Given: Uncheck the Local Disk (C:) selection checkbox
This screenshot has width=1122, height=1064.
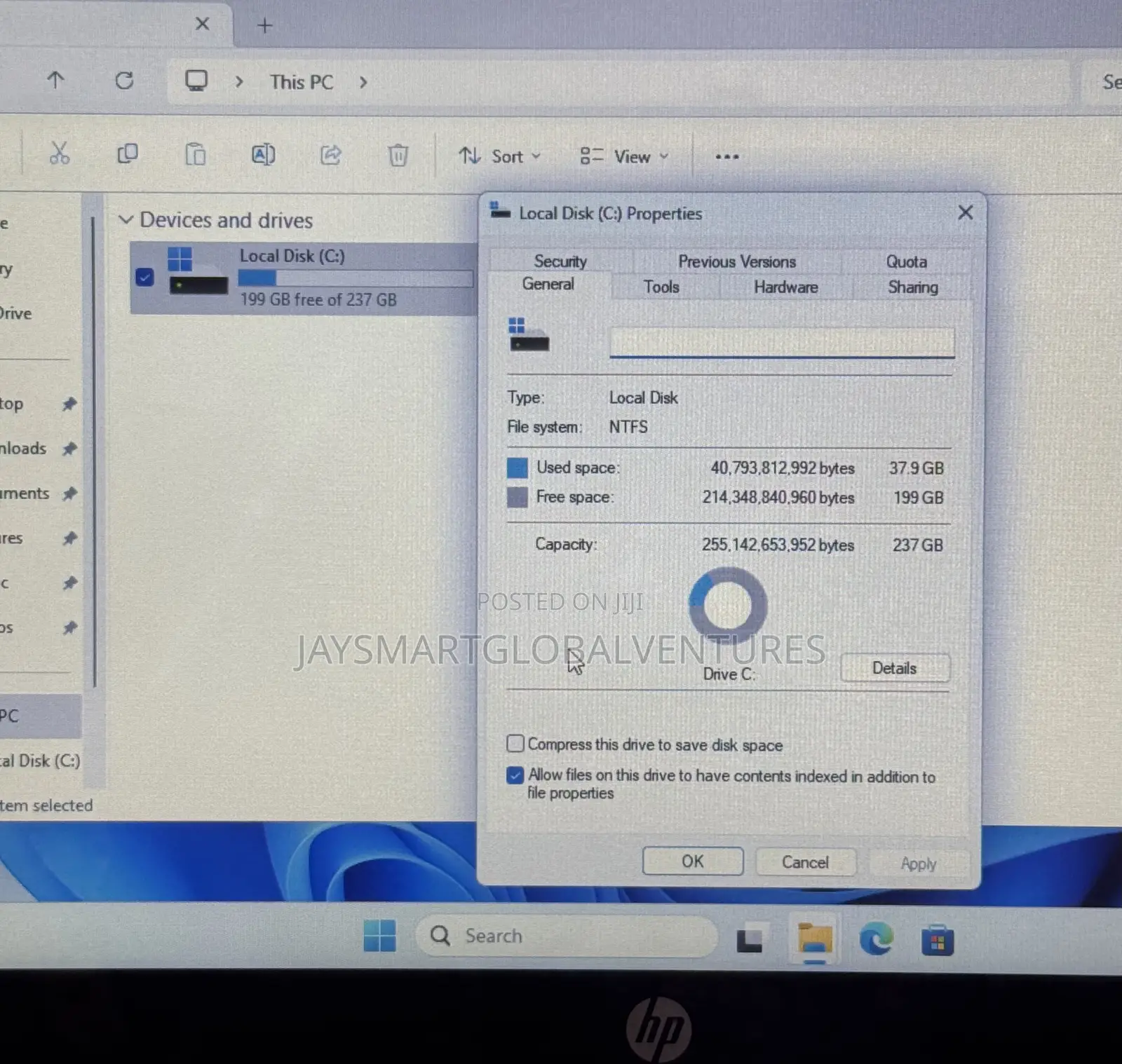Looking at the screenshot, I should 145,278.
